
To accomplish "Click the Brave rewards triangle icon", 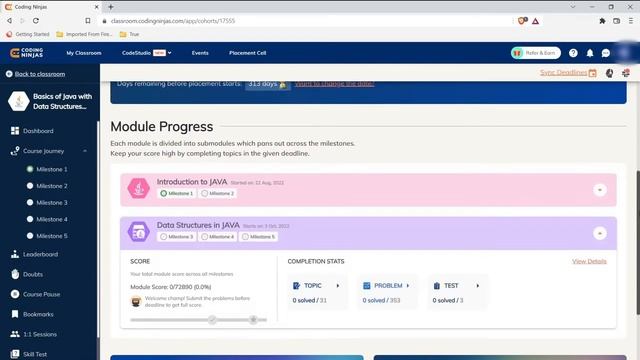I will 536,21.
